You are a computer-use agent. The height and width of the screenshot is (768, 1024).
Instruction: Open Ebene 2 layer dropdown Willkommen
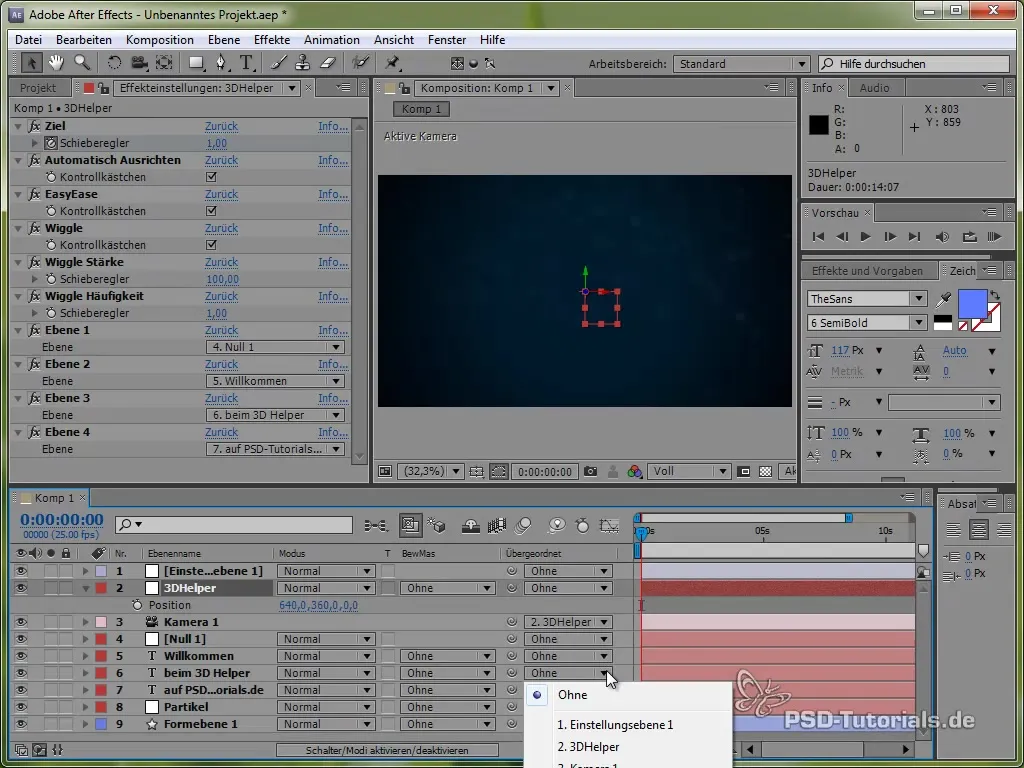275,381
